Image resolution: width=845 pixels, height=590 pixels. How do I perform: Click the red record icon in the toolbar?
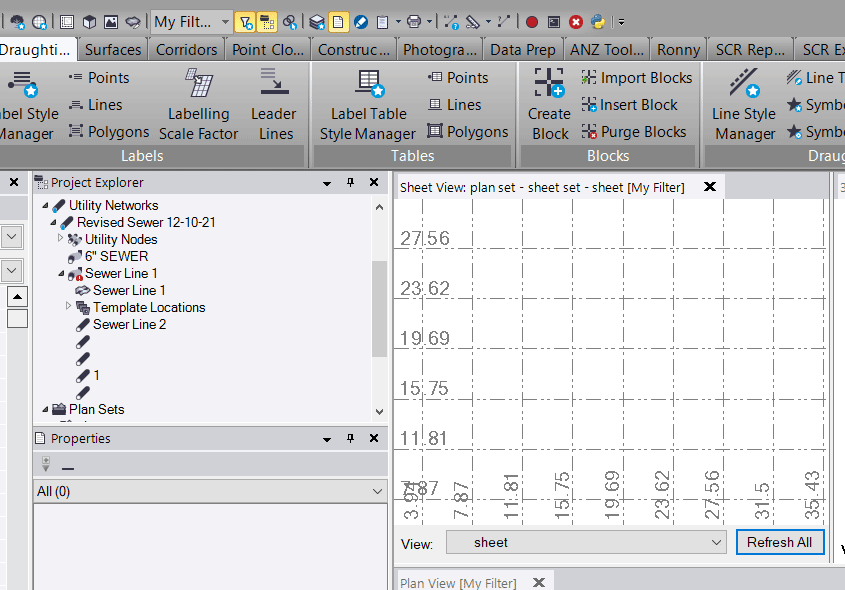pyautogui.click(x=530, y=21)
